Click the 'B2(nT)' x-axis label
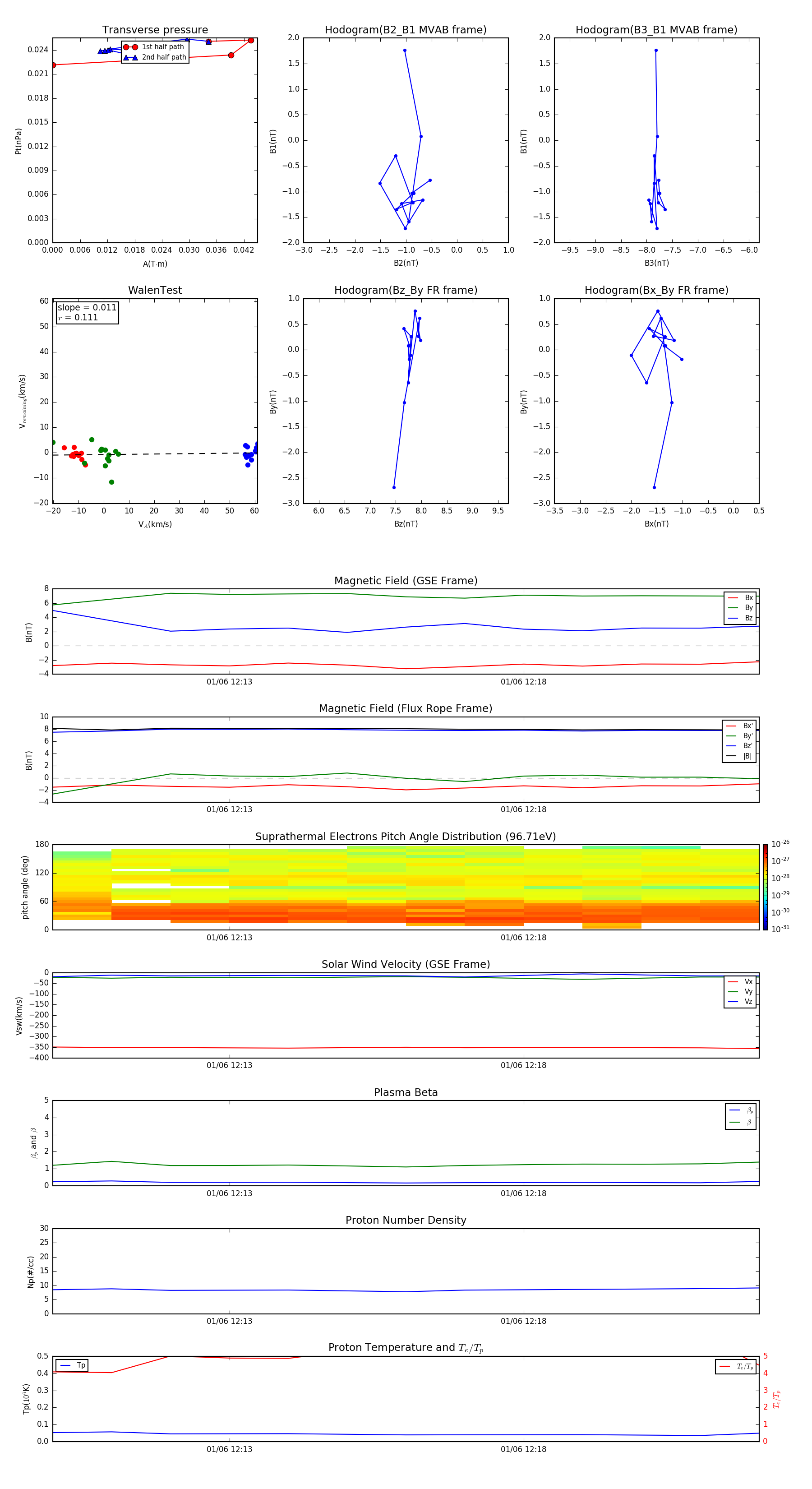 406,263
